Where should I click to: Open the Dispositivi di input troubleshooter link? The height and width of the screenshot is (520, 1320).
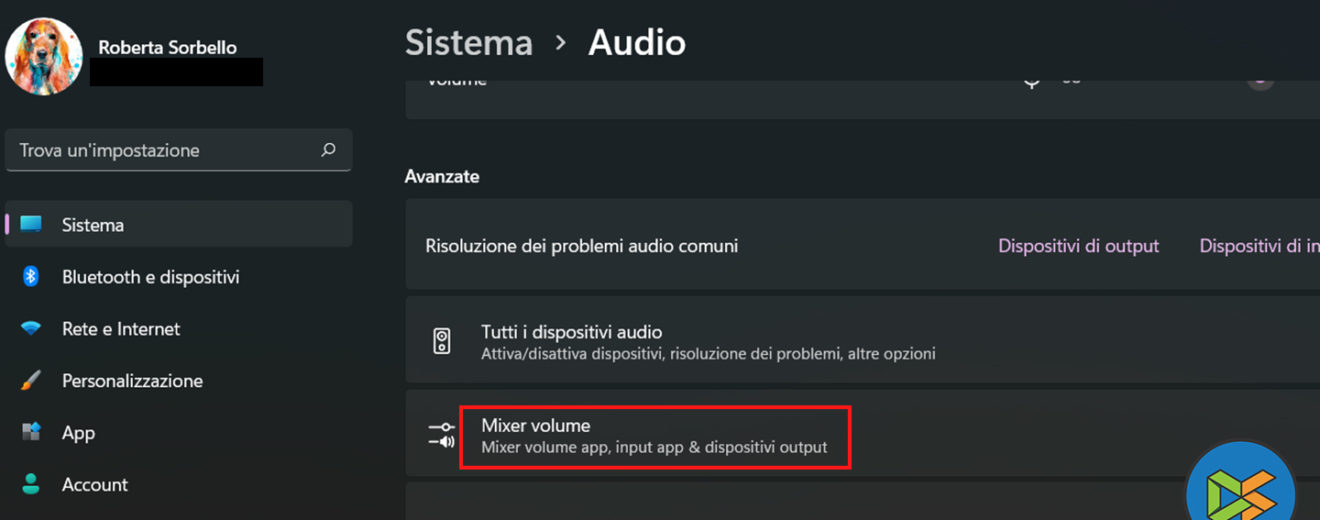point(1258,246)
